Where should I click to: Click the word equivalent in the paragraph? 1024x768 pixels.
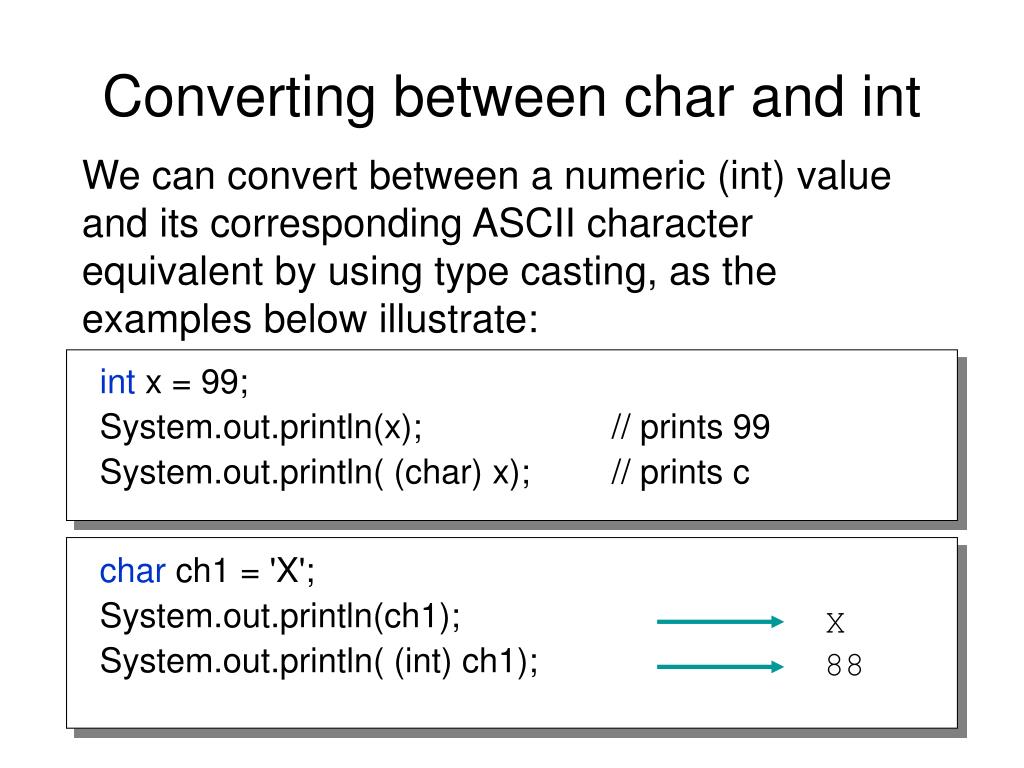pyautogui.click(x=172, y=273)
